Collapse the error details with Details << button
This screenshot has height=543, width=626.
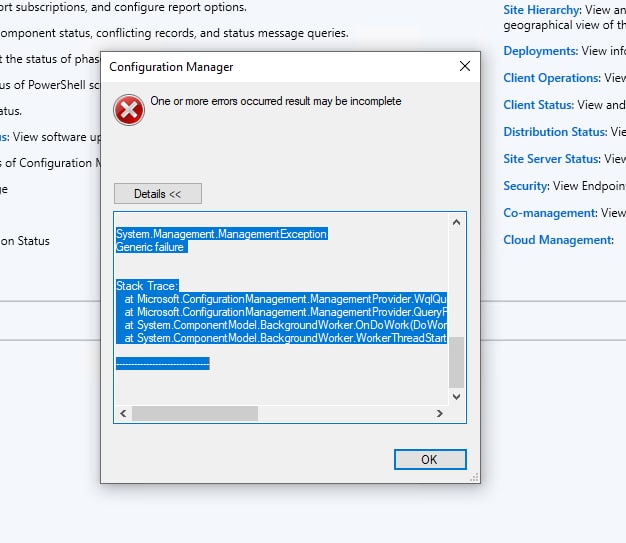tap(158, 194)
